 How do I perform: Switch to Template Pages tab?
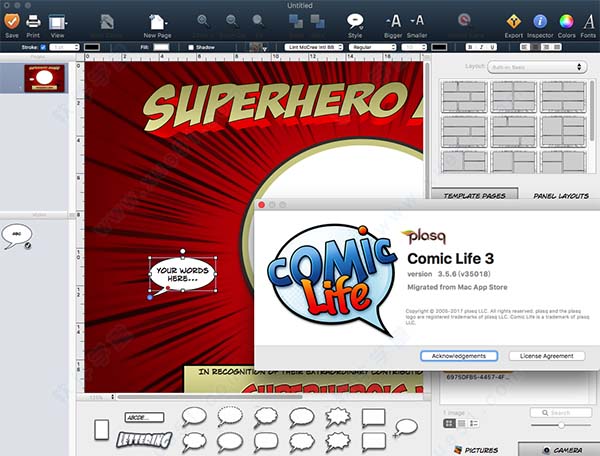(x=474, y=195)
